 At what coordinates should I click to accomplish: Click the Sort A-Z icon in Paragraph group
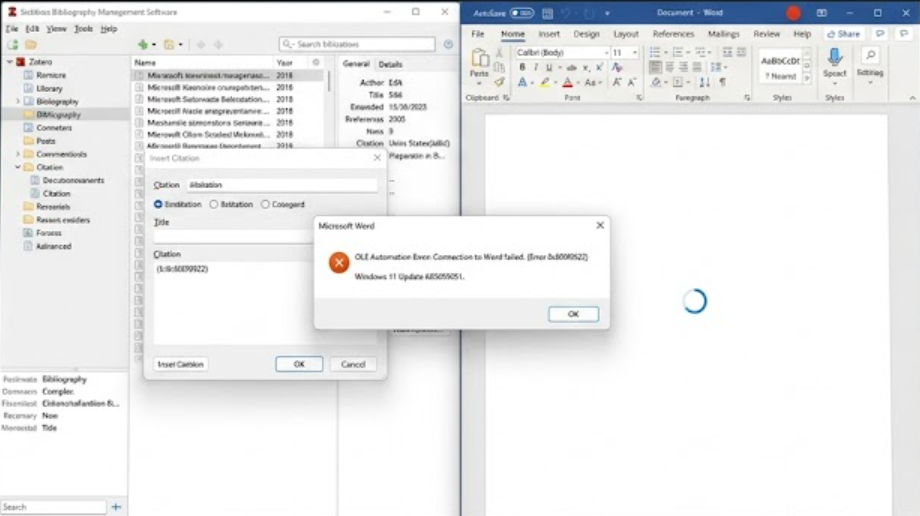point(705,83)
